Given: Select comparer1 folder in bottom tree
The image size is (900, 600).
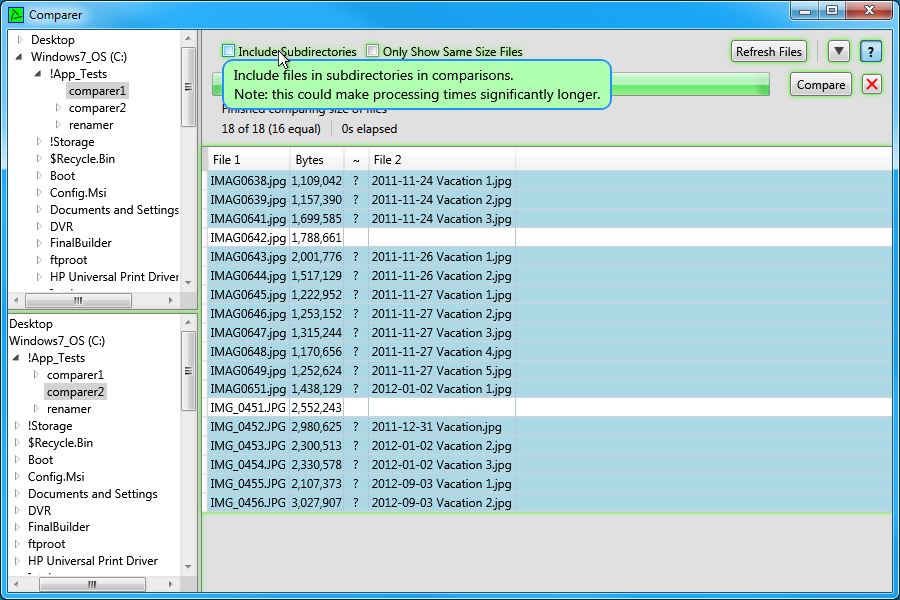Looking at the screenshot, I should [x=75, y=375].
